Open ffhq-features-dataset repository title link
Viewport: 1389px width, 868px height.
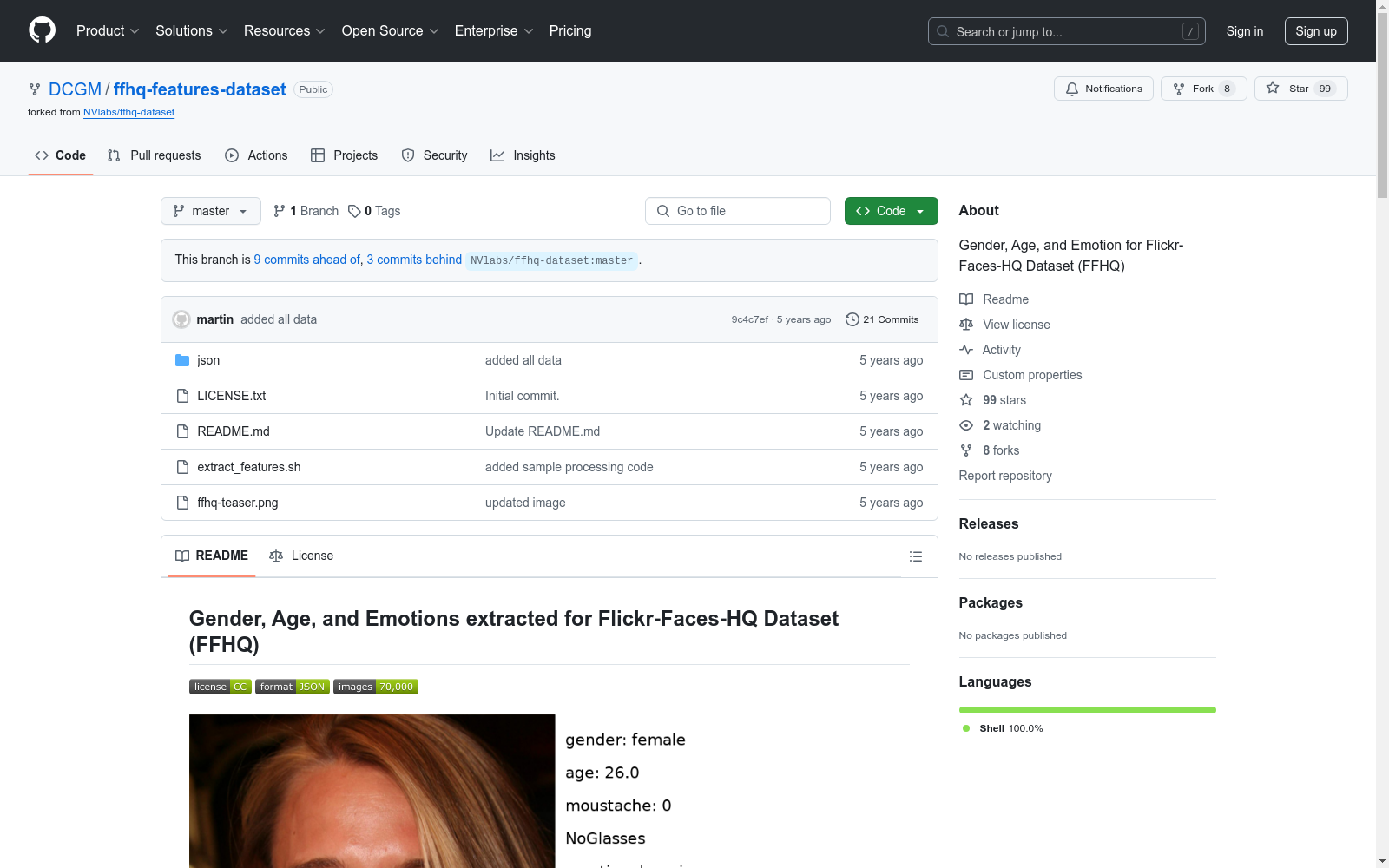click(200, 89)
